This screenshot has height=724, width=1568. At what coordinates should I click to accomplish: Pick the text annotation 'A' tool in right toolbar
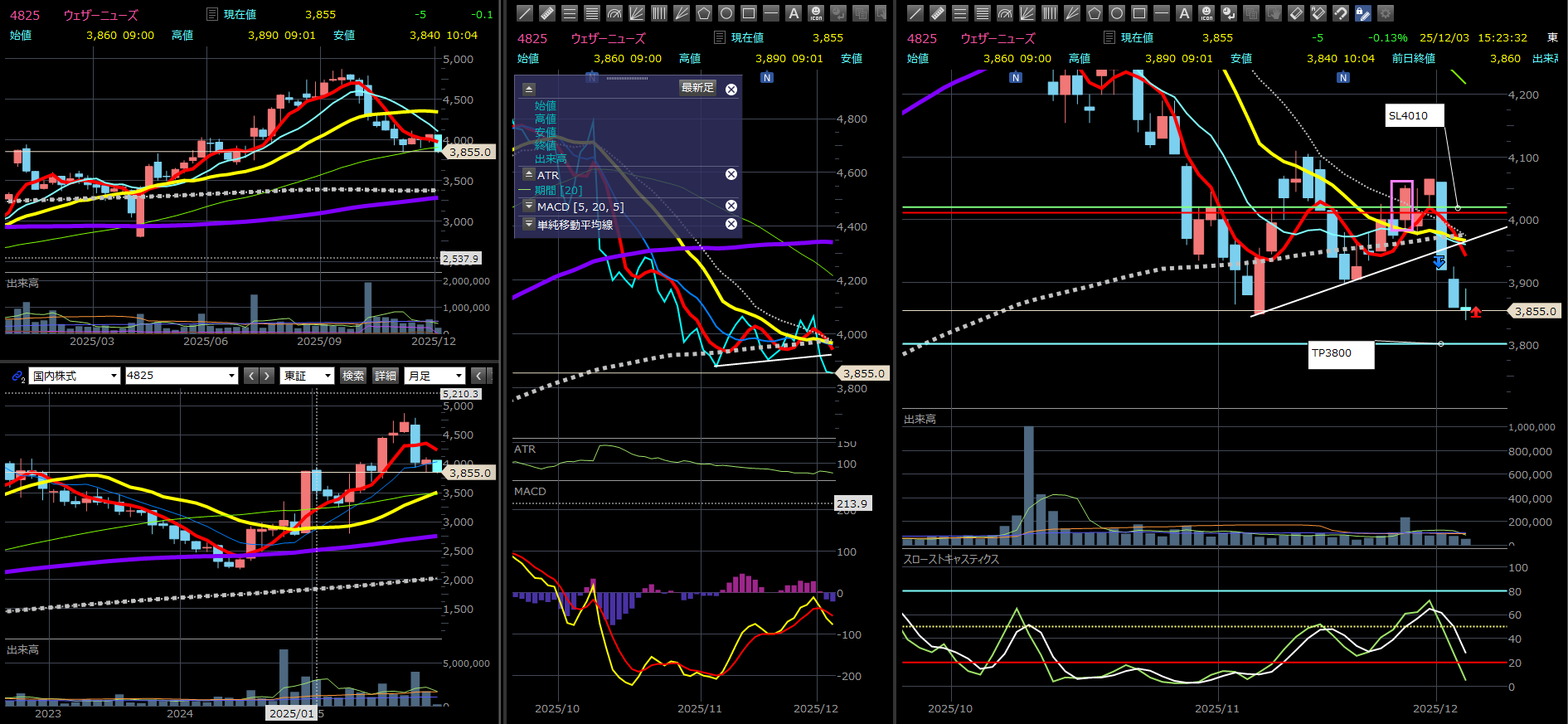[1184, 13]
